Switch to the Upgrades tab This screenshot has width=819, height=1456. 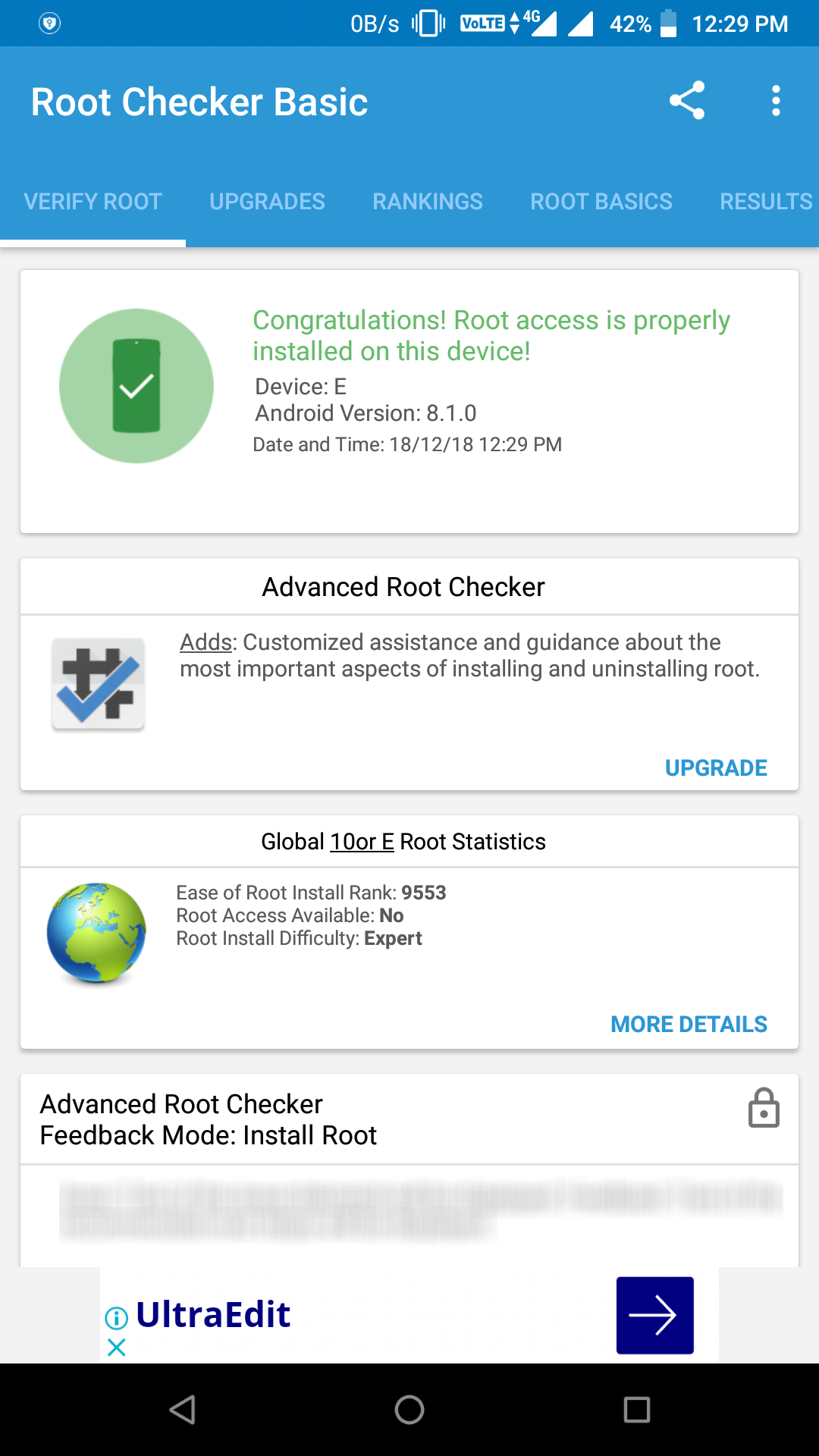pyautogui.click(x=267, y=202)
